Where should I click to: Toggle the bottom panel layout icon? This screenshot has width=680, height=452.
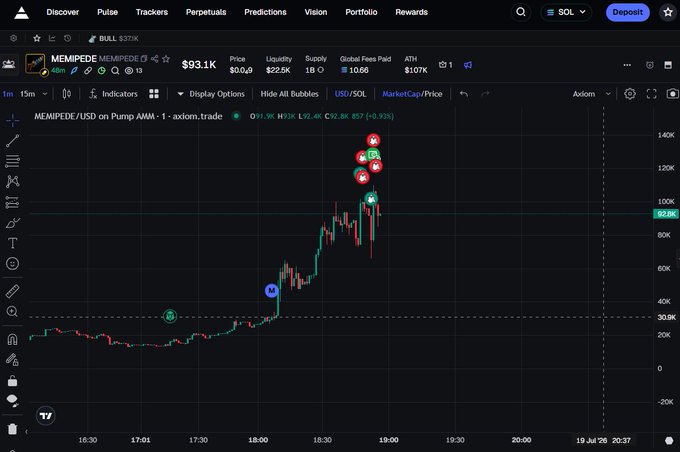668,65
